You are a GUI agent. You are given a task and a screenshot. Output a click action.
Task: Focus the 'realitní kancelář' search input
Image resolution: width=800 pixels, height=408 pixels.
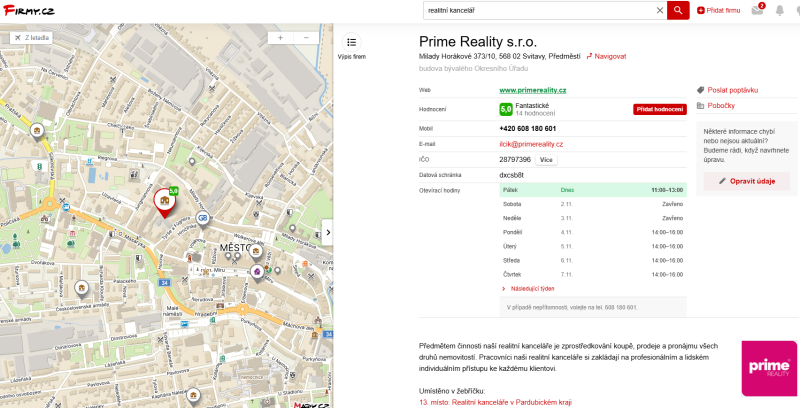point(540,10)
